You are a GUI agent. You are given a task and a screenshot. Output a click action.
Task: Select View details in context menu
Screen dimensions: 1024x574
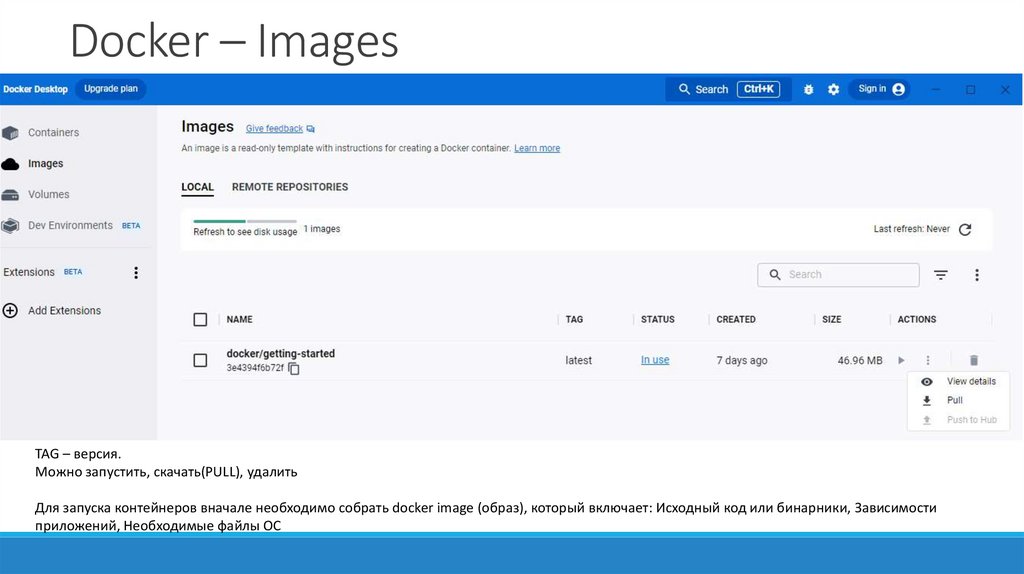[970, 381]
